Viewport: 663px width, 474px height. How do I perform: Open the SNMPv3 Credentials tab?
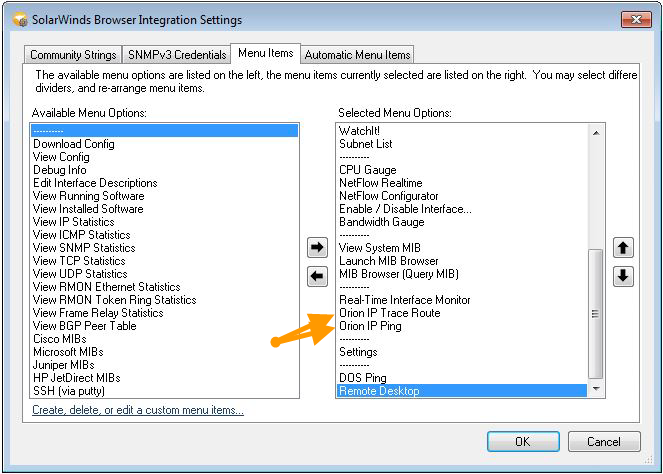coord(177,55)
